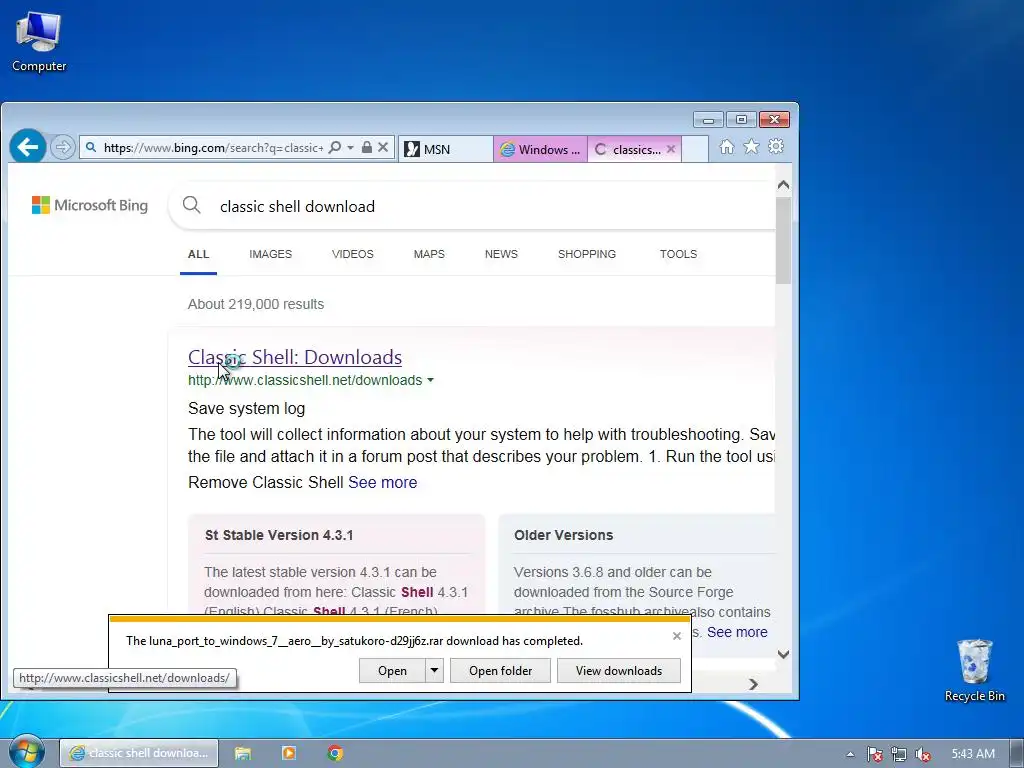
Task: Click the Microsoft Bing logo
Action: (90, 205)
